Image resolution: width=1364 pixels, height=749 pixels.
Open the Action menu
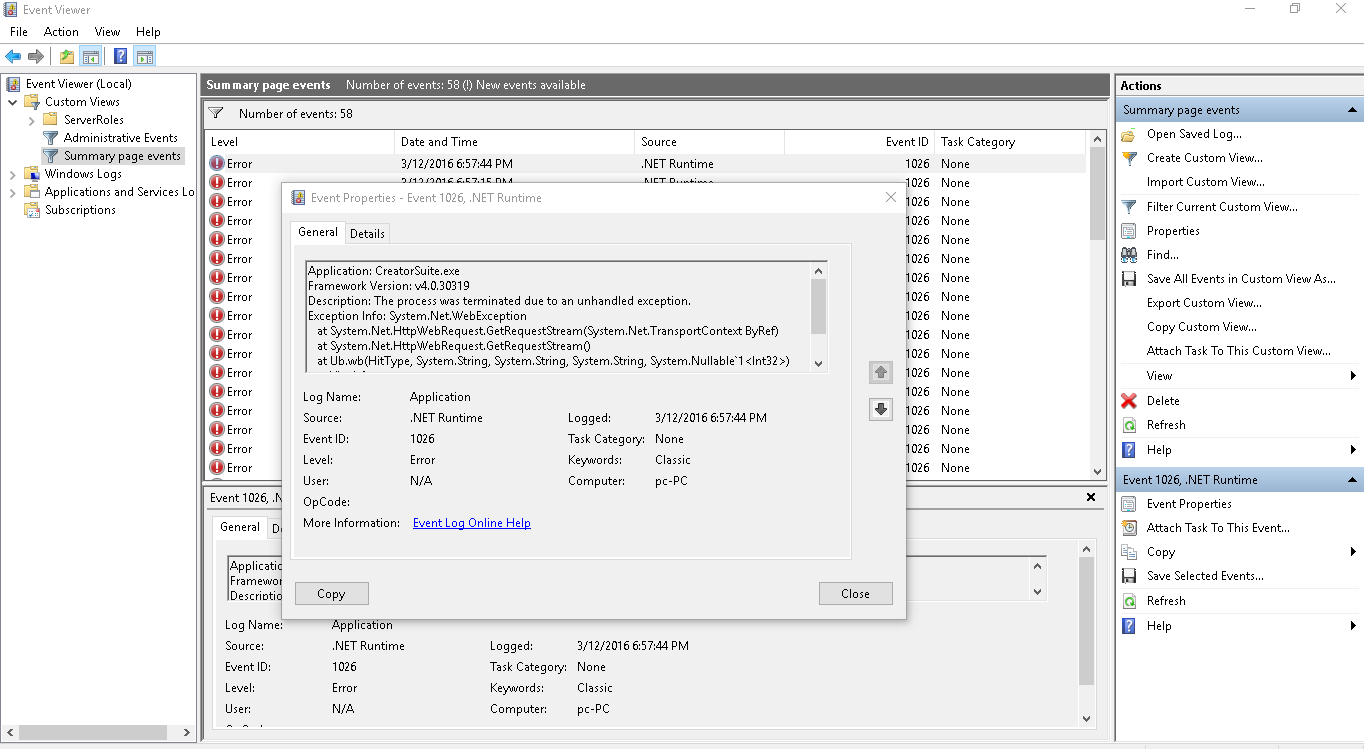point(61,32)
